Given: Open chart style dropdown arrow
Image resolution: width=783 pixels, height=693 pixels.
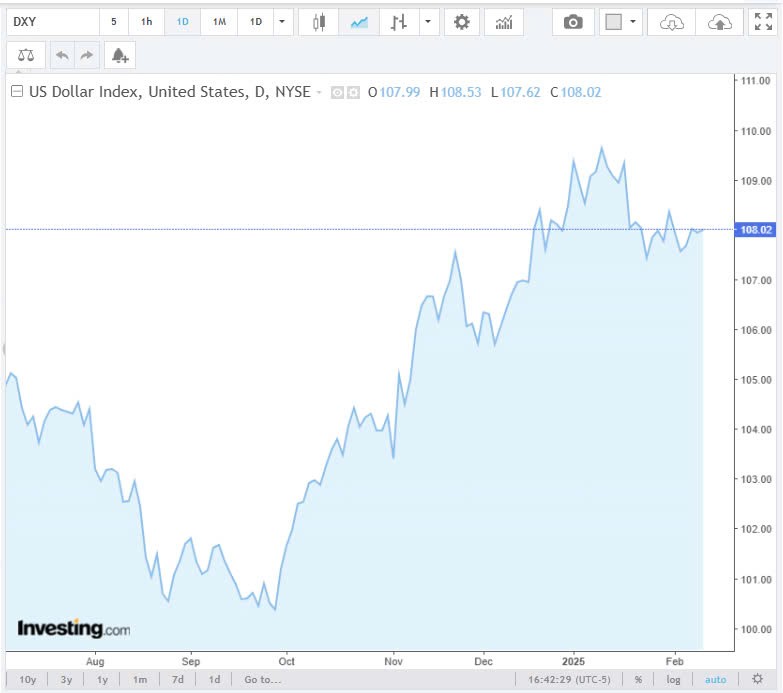Looking at the screenshot, I should [428, 22].
